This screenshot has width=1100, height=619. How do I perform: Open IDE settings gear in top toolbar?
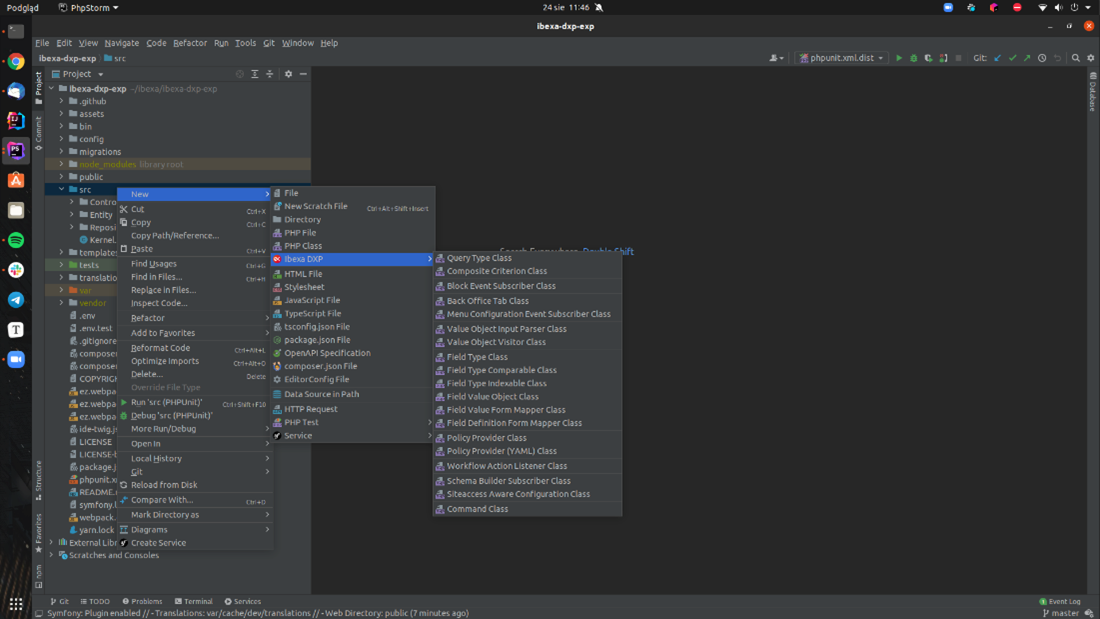click(x=1090, y=58)
